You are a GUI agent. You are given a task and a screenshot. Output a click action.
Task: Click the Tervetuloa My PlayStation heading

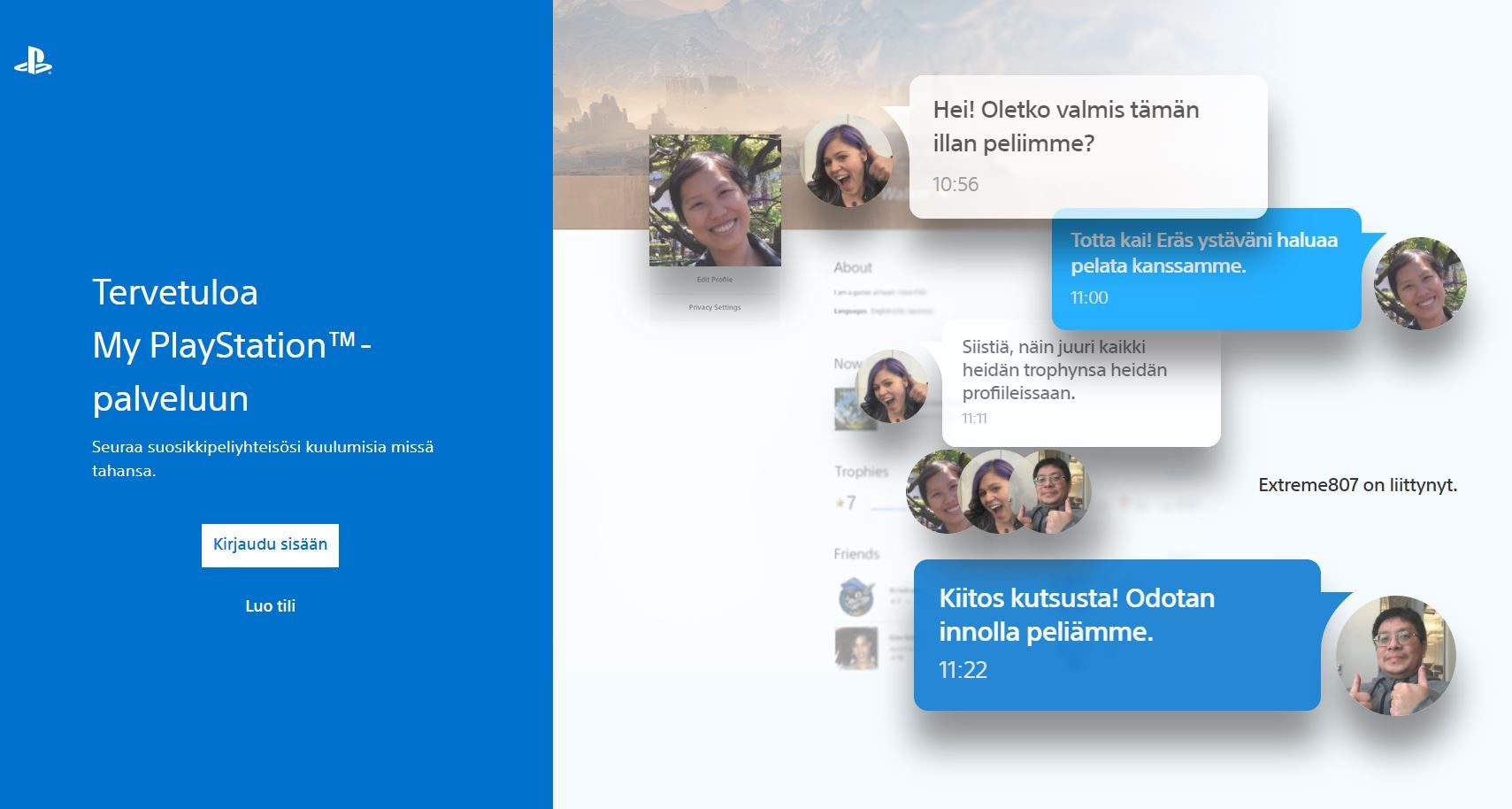point(232,345)
